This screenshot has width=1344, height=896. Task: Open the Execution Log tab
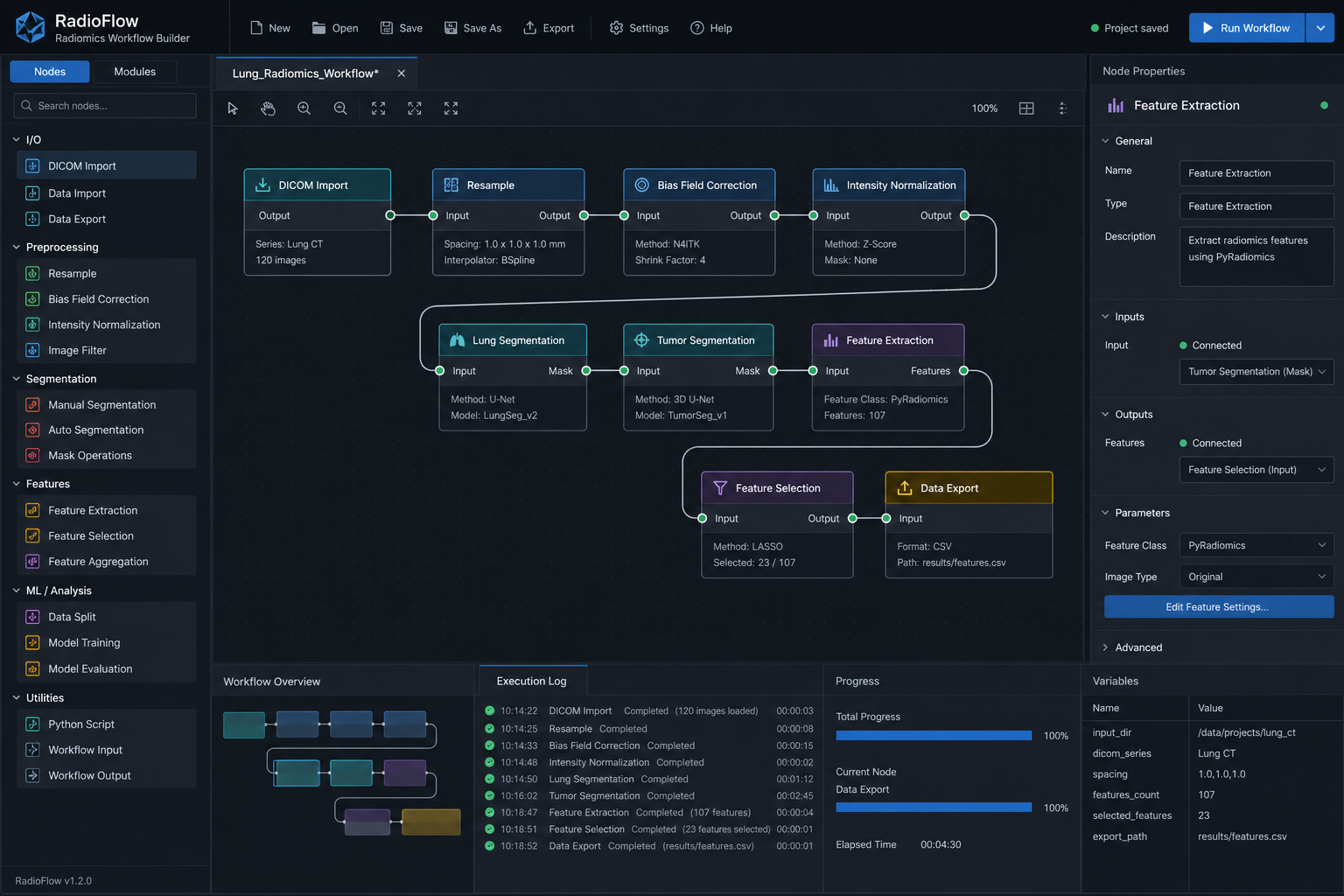(x=531, y=681)
